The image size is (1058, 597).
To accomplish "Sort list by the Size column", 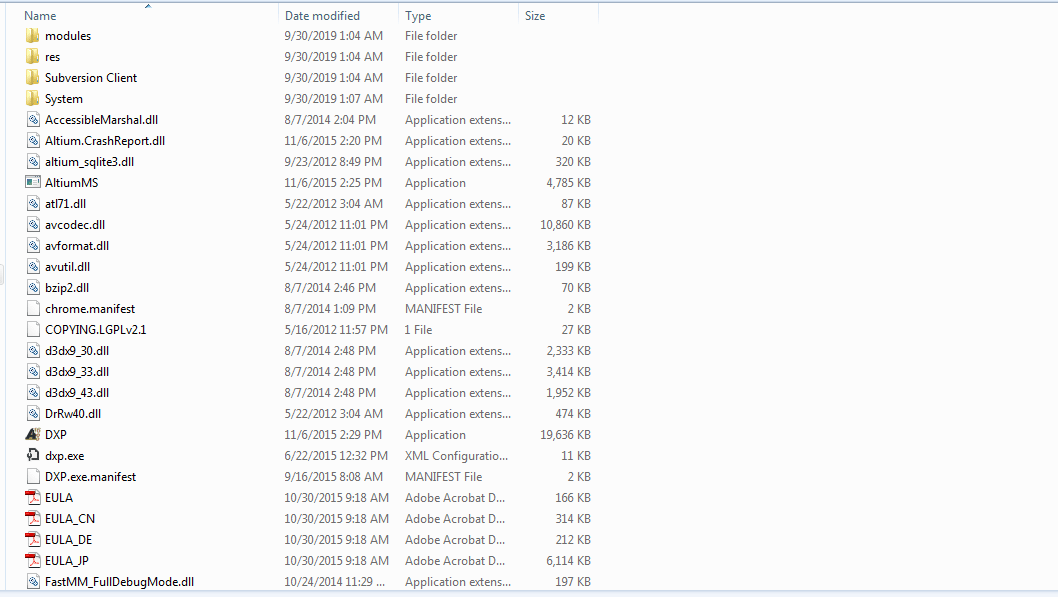I will click(535, 16).
